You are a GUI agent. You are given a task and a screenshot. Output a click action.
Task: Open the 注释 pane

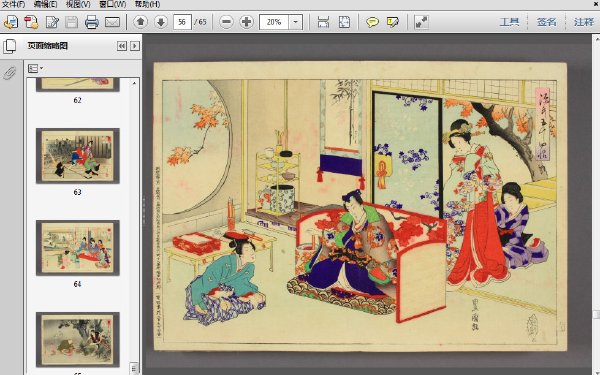coord(584,22)
